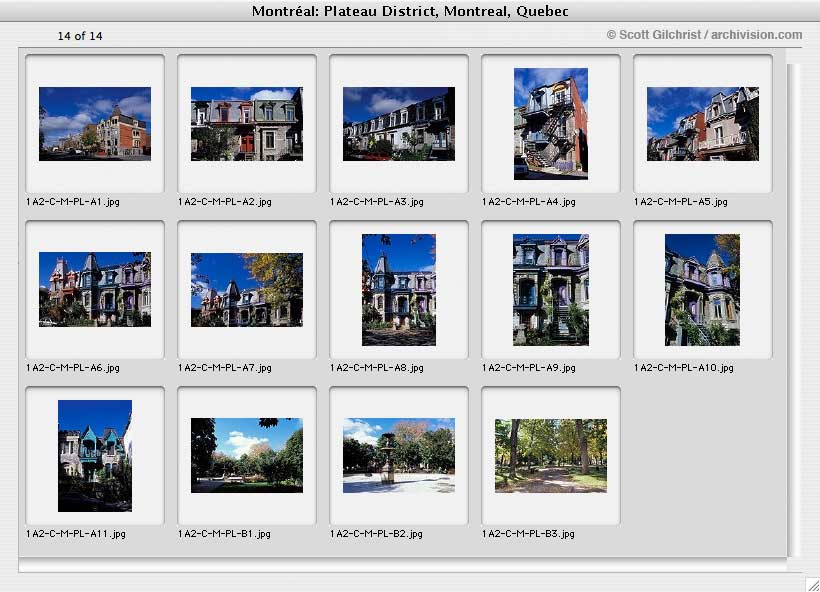Viewport: 820px width, 592px height.
Task: Click the Scott Gilchrist archivision.com credit
Action: click(x=704, y=35)
